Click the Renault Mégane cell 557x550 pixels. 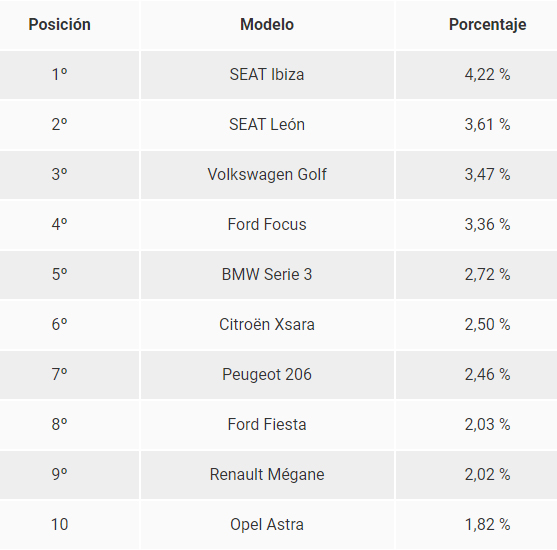pyautogui.click(x=267, y=475)
